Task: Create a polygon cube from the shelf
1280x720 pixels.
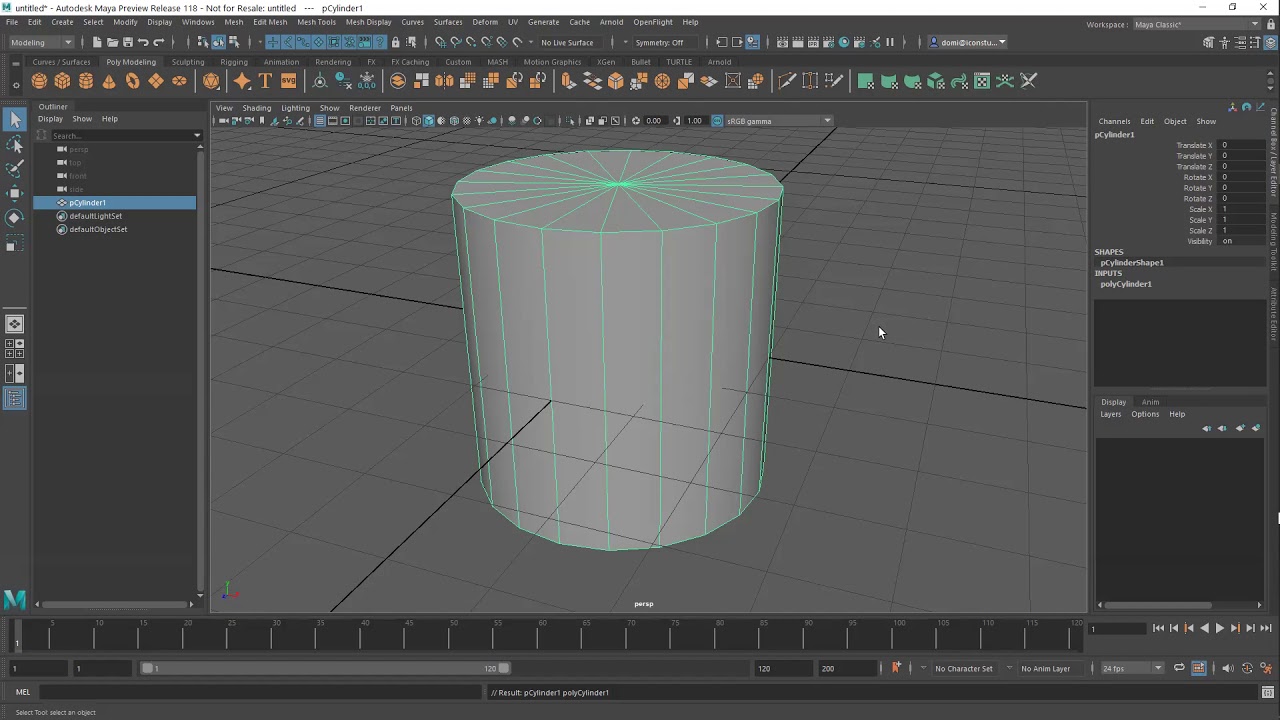Action: [x=62, y=81]
